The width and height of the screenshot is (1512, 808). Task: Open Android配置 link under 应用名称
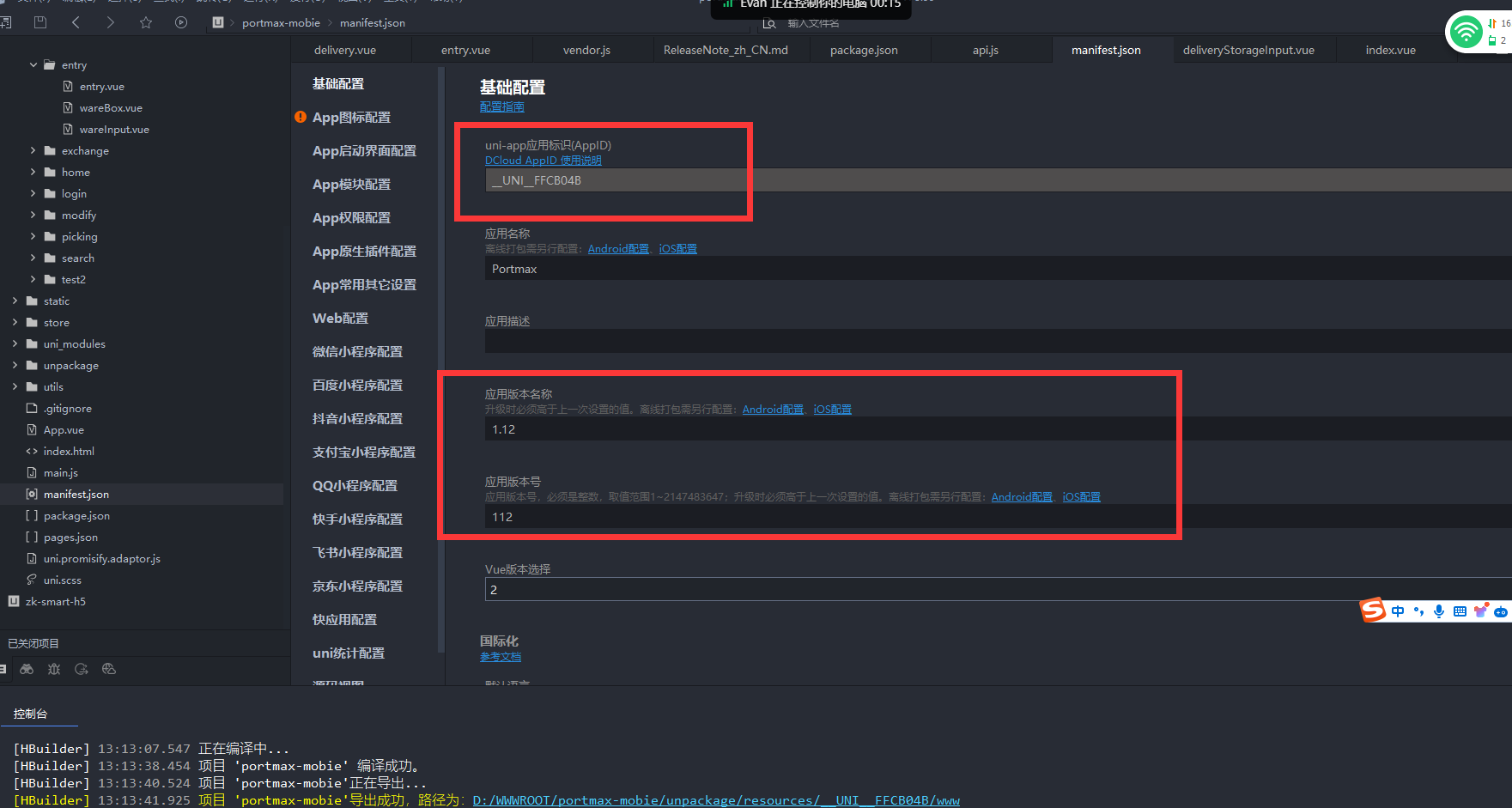click(618, 248)
